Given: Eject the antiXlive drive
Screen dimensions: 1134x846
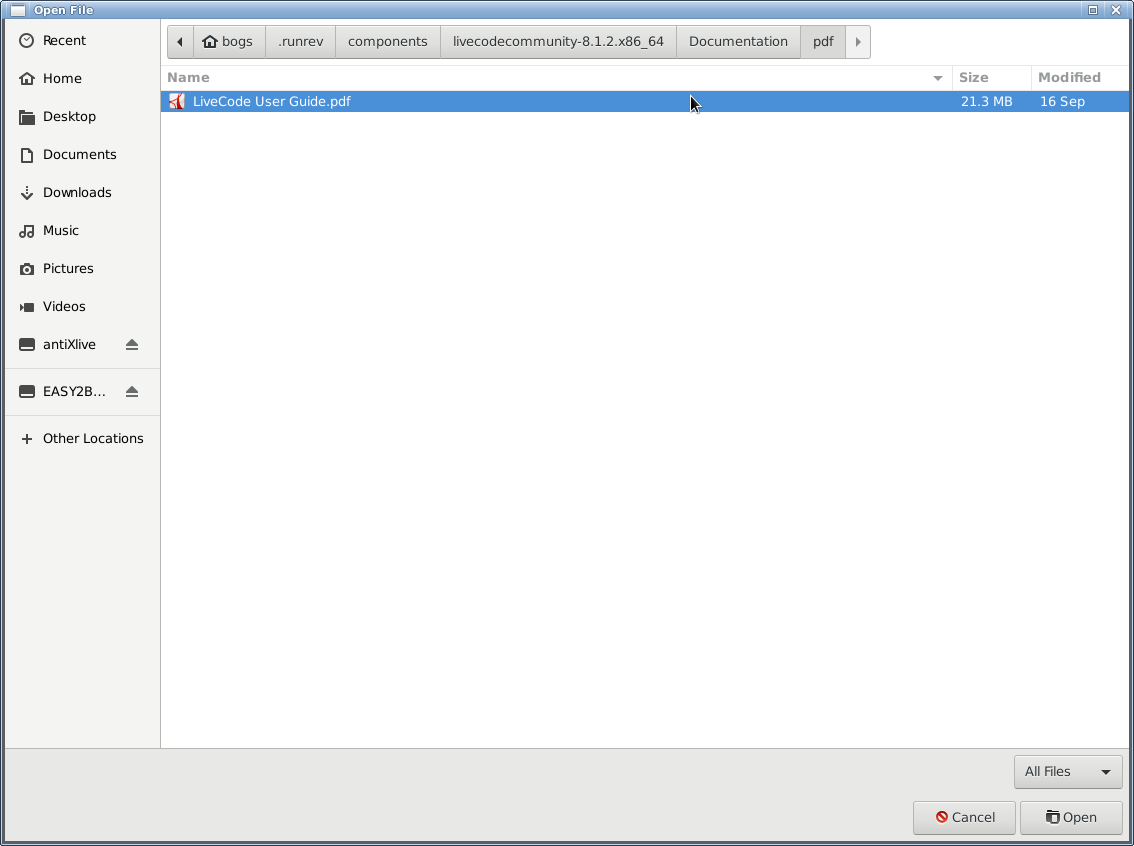Looking at the screenshot, I should [x=132, y=345].
